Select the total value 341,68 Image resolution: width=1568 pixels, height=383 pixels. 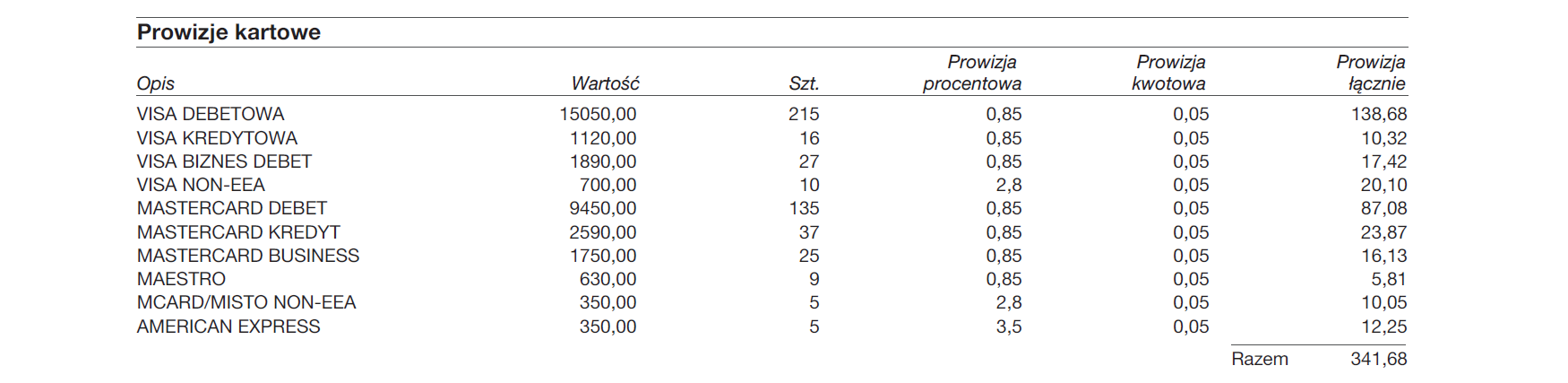(x=1379, y=359)
